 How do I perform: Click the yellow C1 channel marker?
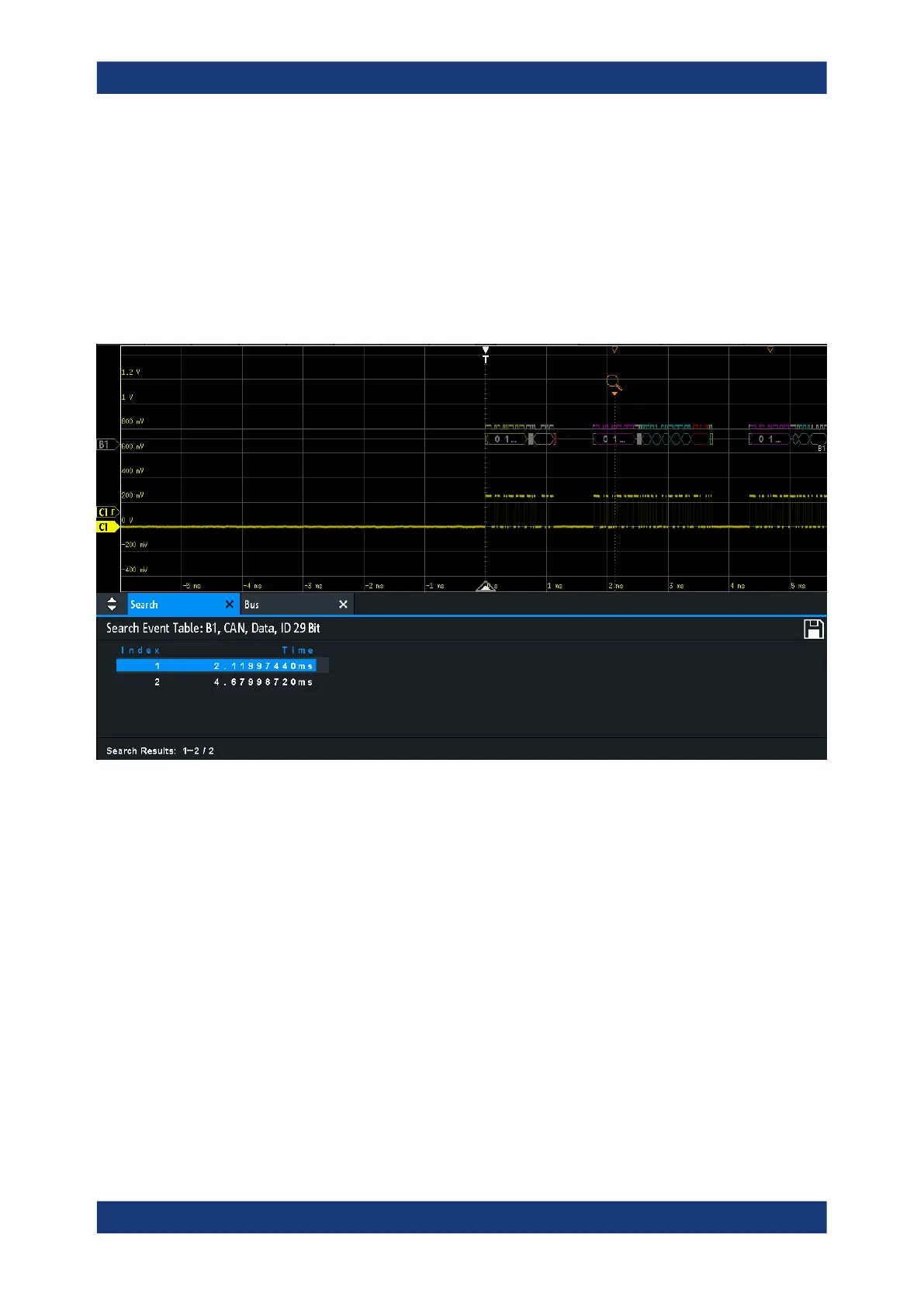[x=107, y=527]
